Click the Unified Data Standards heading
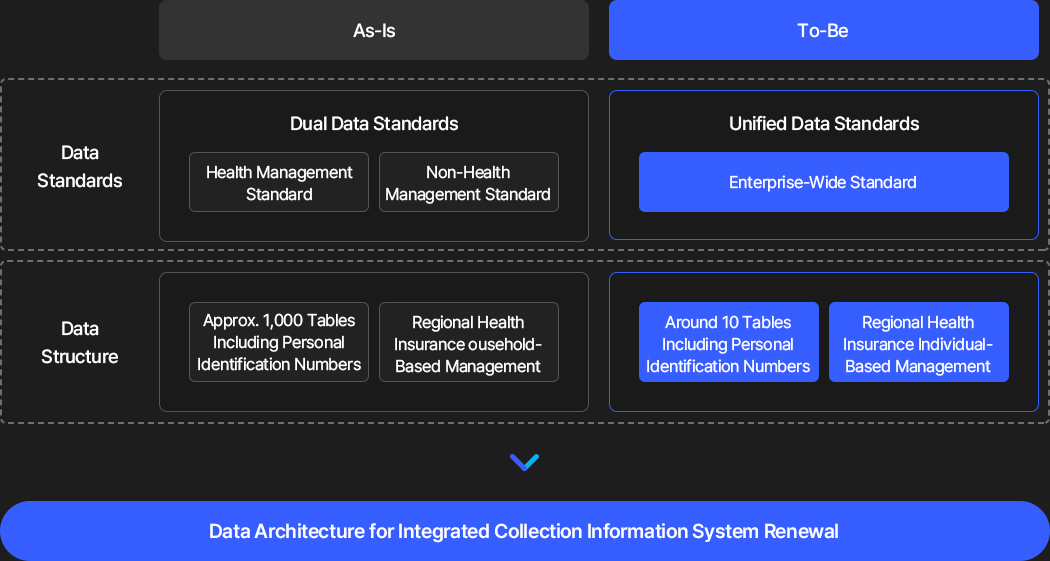Screen dimensions: 1050x561 [824, 123]
